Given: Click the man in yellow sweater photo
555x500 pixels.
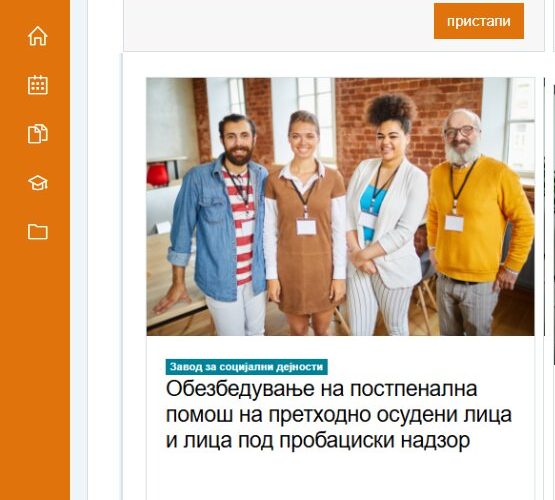Looking at the screenshot, I should click(x=478, y=223).
